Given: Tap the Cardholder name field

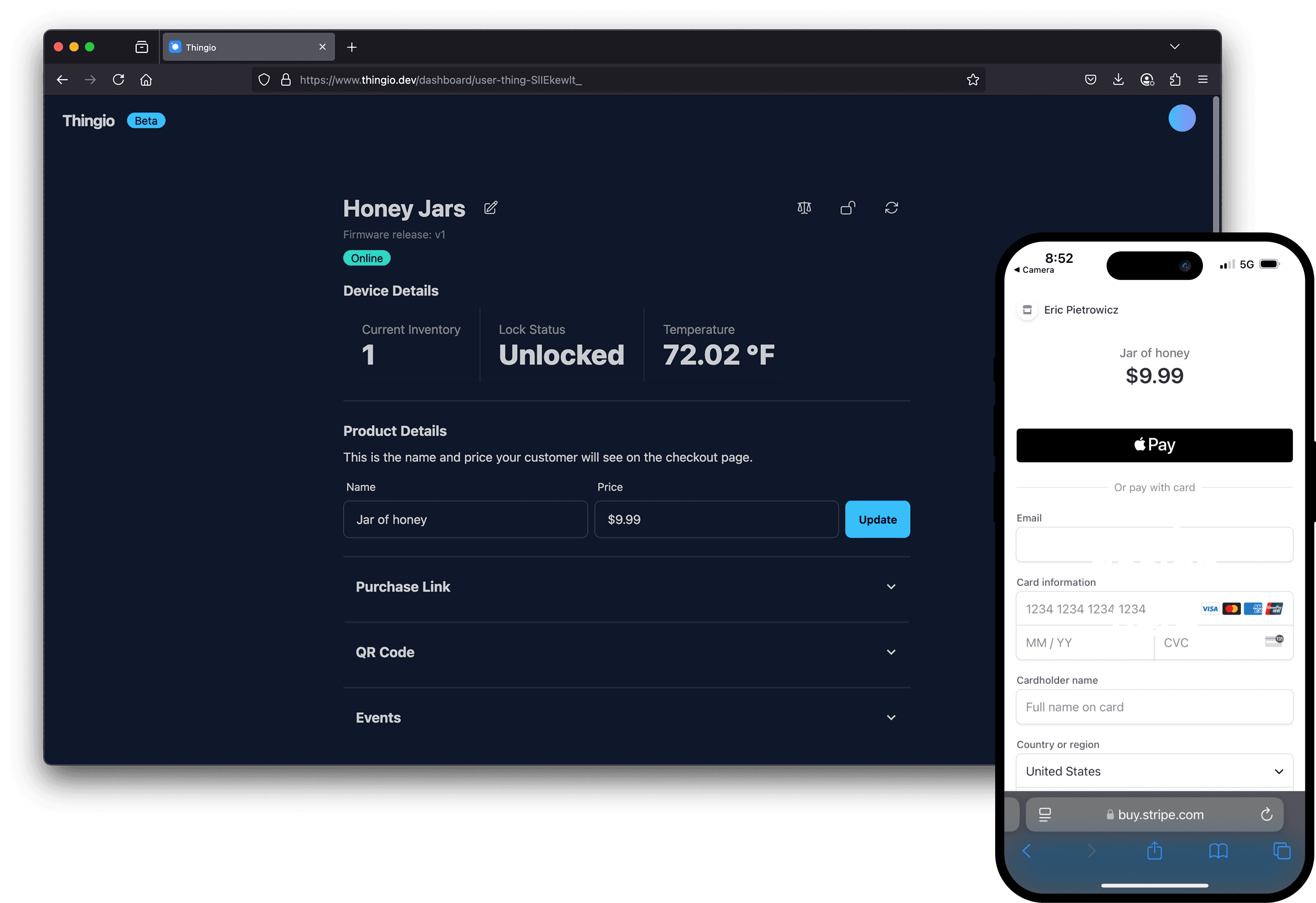Looking at the screenshot, I should [x=1154, y=707].
